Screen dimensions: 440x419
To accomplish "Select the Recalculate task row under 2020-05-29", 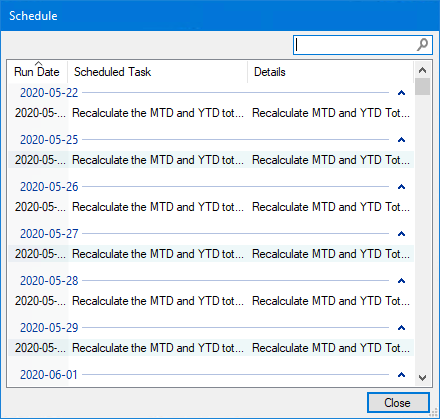I will click(x=211, y=348).
